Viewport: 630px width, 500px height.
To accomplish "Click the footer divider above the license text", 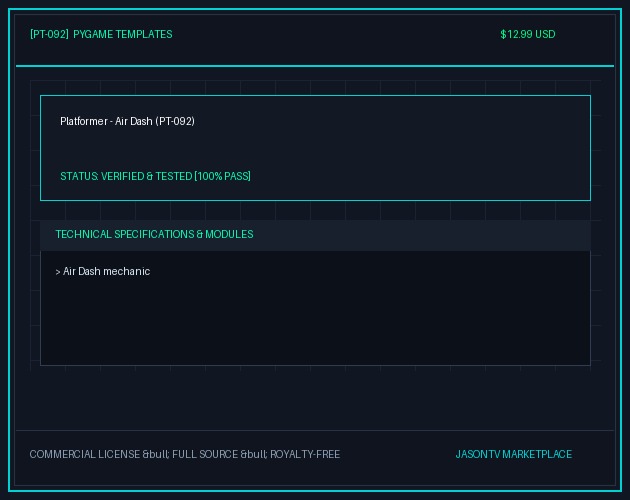I will click(x=315, y=430).
